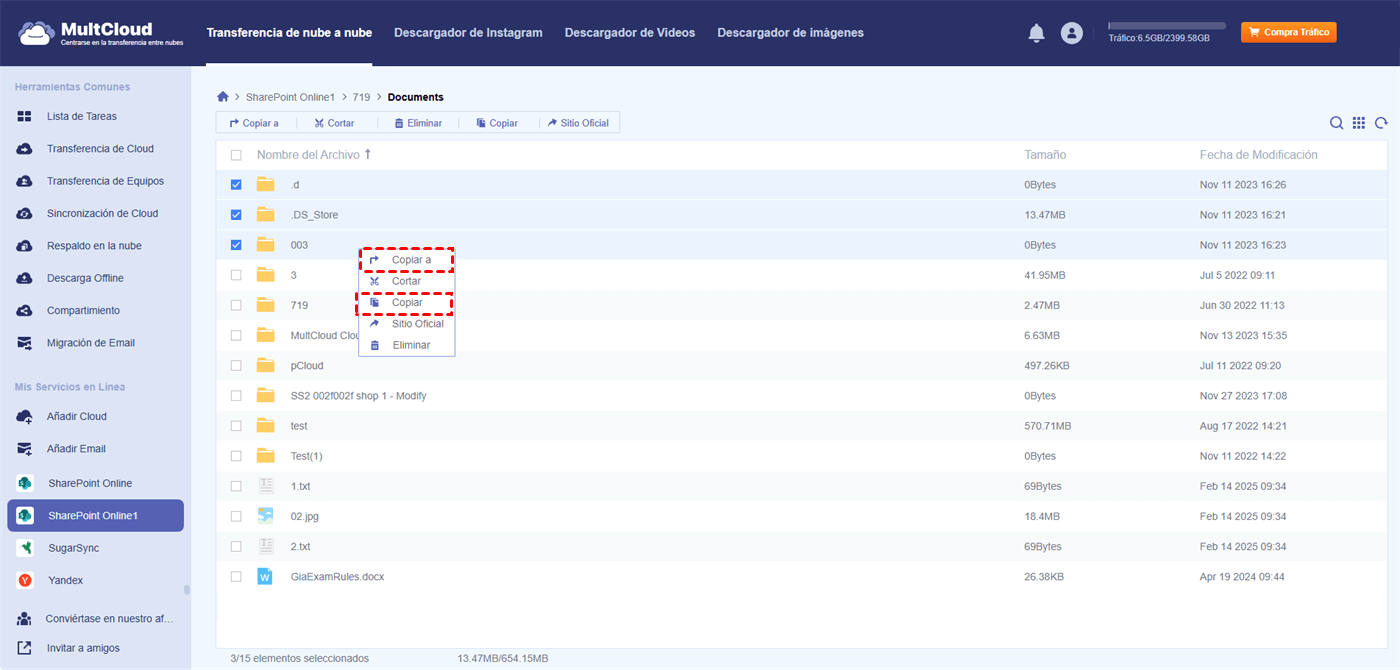1400x670 pixels.
Task: Open Transferencia de Cloud in sidebar
Action: tap(100, 149)
